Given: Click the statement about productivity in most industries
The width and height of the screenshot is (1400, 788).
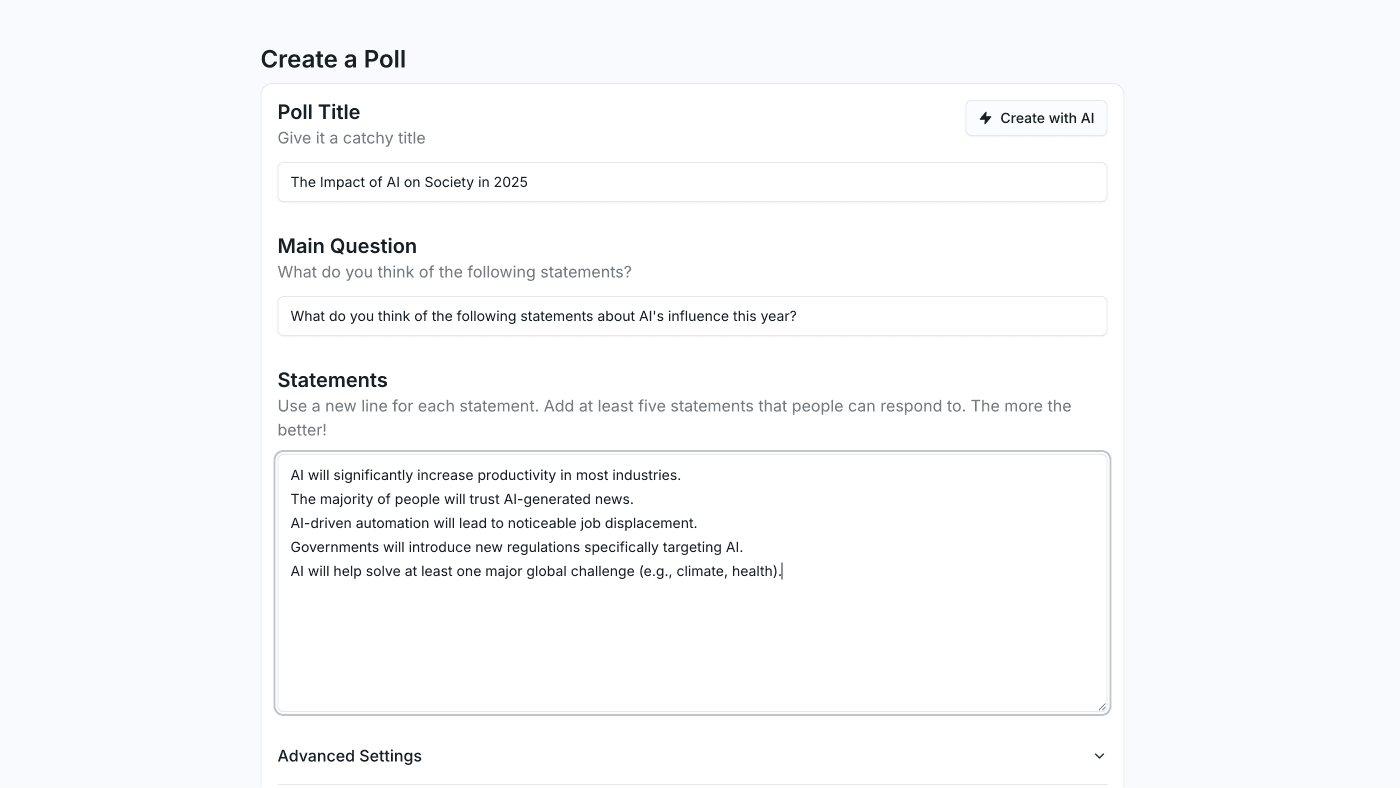Looking at the screenshot, I should [486, 474].
